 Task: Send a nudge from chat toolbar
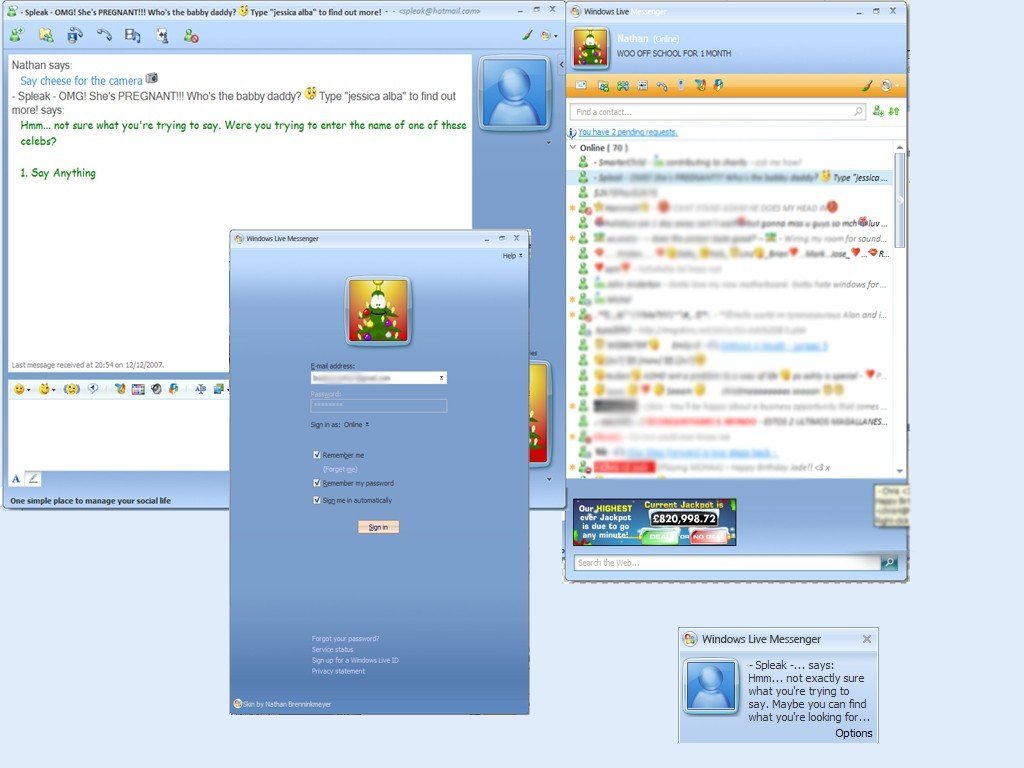(72, 389)
